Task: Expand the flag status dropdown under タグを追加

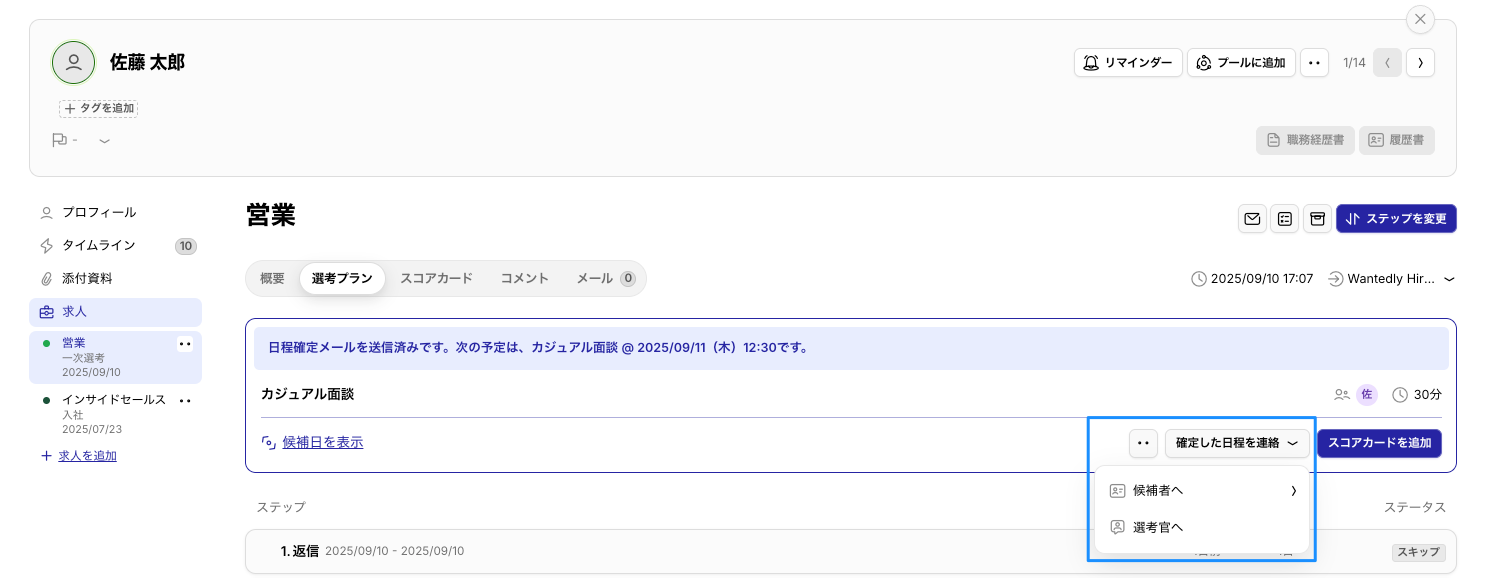Action: (104, 141)
